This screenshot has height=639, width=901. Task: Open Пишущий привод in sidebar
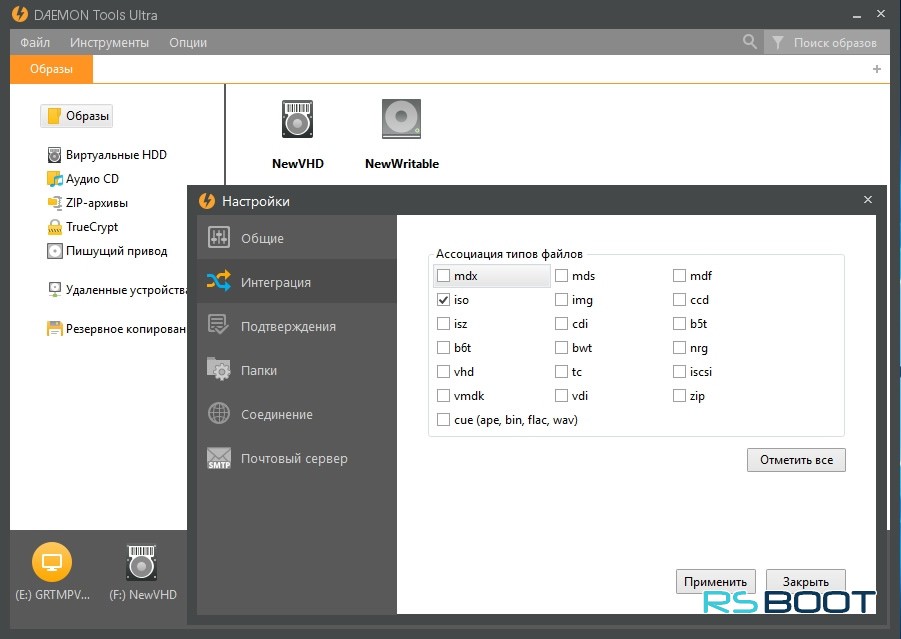coord(107,251)
